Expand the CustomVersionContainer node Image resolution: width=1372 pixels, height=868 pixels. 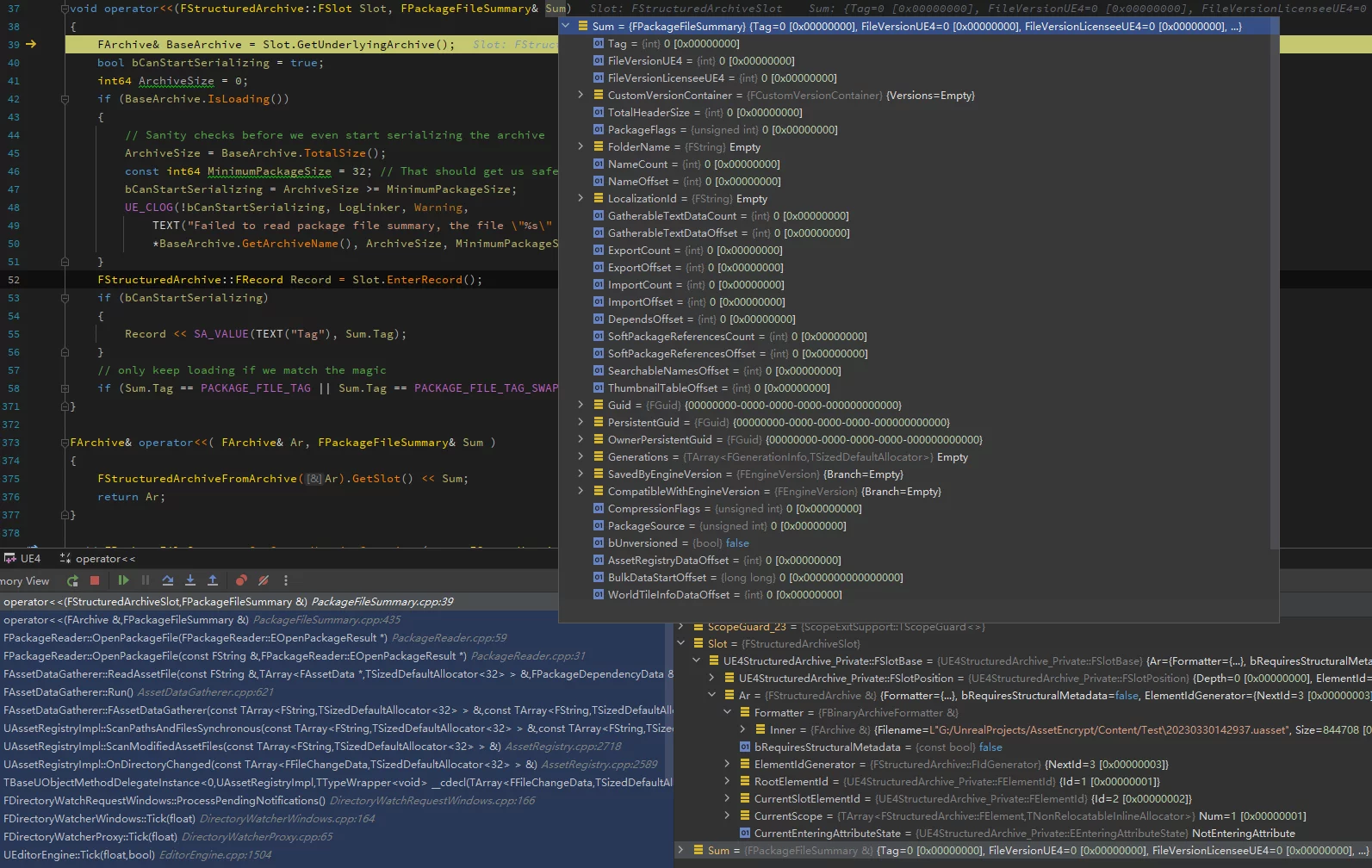(580, 96)
